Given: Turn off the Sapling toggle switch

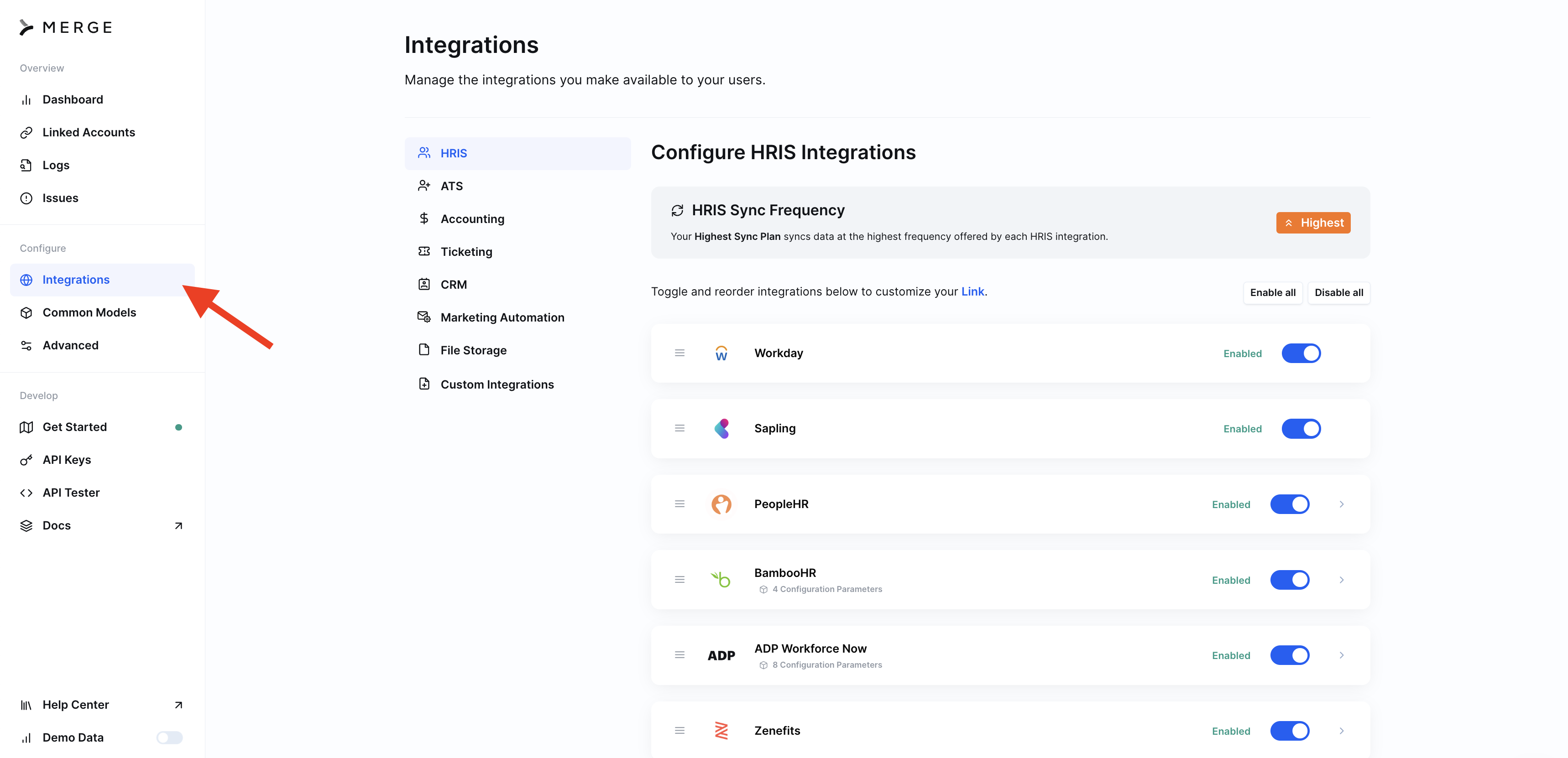Looking at the screenshot, I should click(1301, 428).
